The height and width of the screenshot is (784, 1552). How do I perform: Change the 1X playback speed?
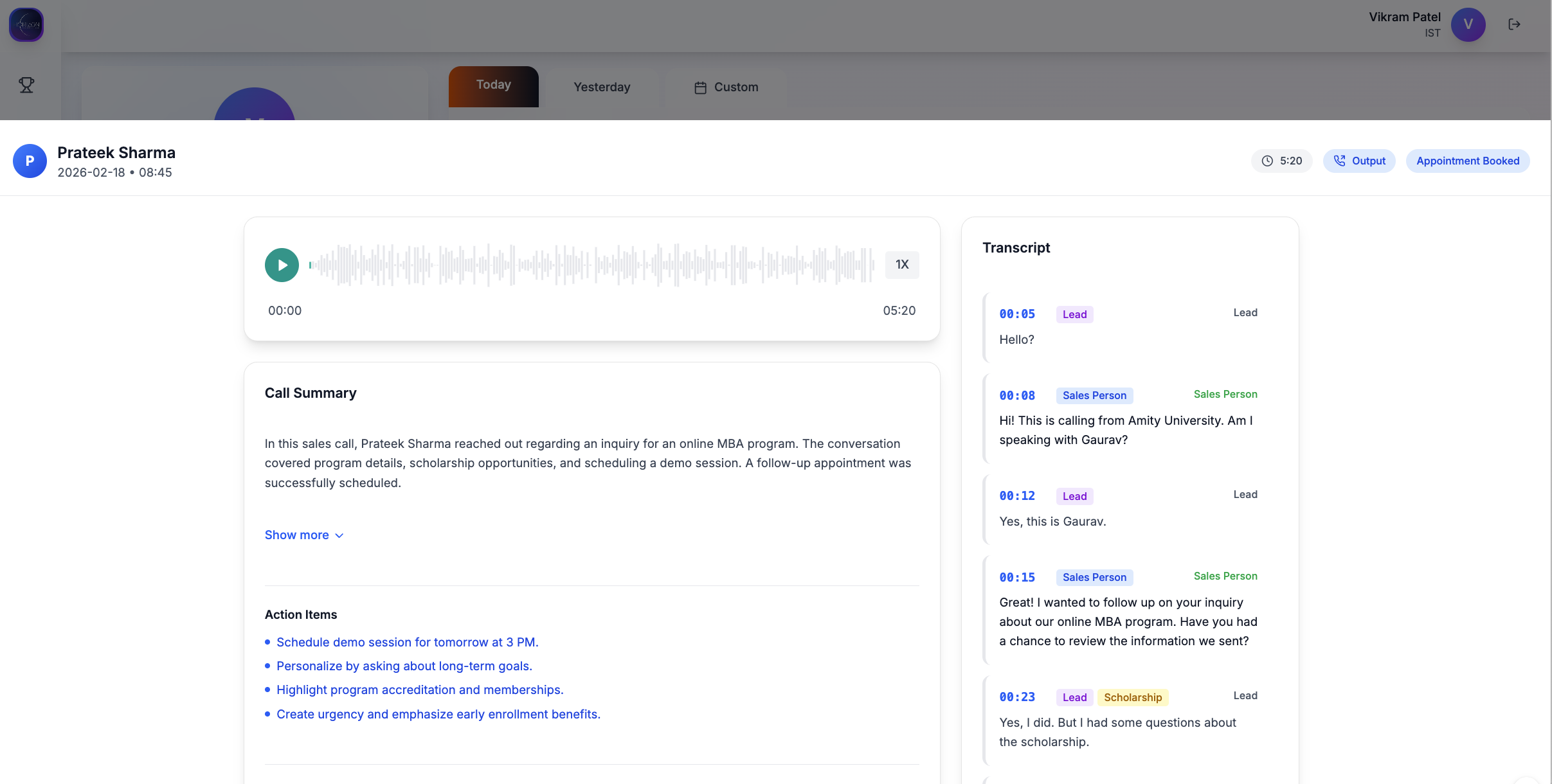click(x=901, y=265)
